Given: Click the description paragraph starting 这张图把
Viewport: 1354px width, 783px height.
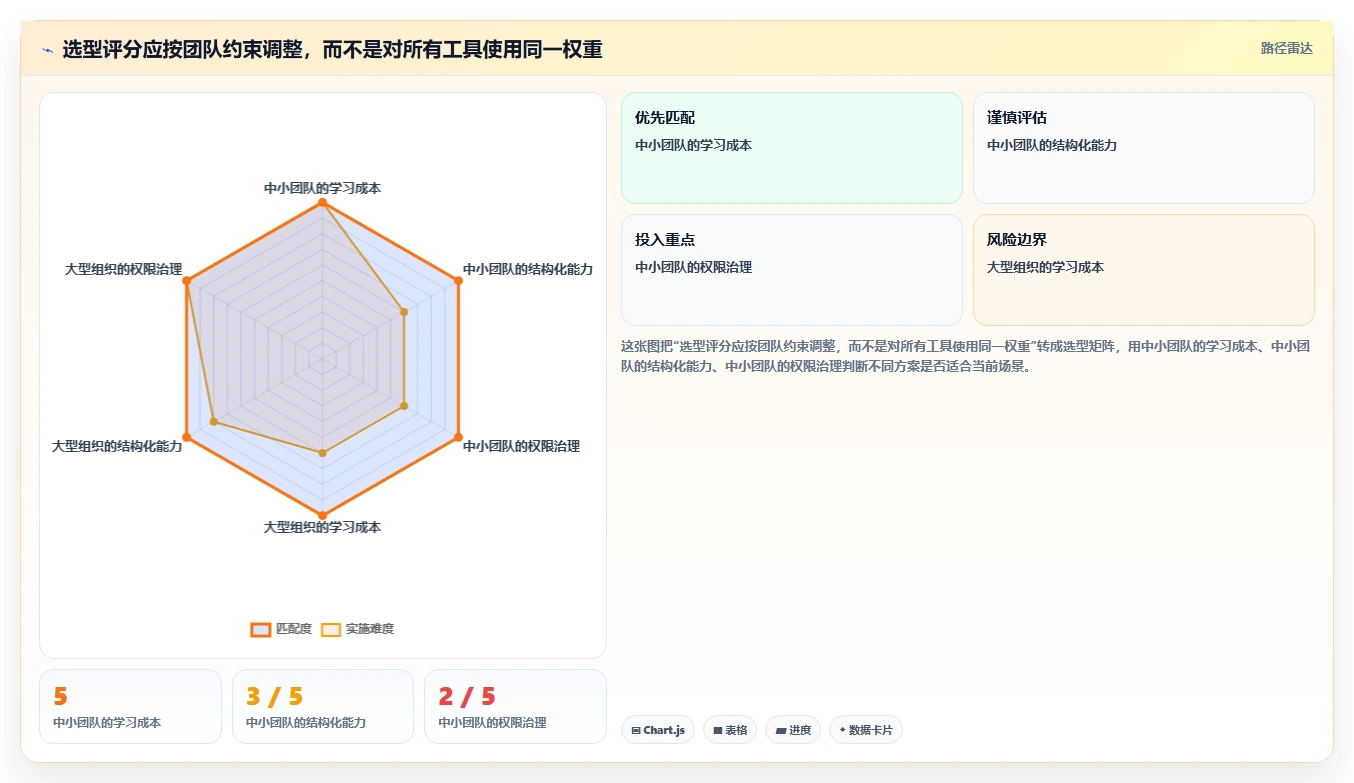Looking at the screenshot, I should [967, 356].
